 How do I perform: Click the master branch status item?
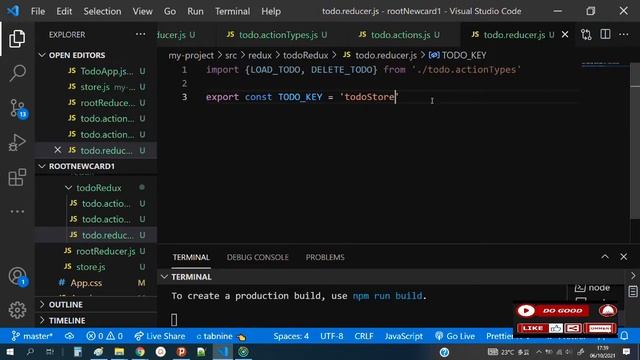[32, 336]
